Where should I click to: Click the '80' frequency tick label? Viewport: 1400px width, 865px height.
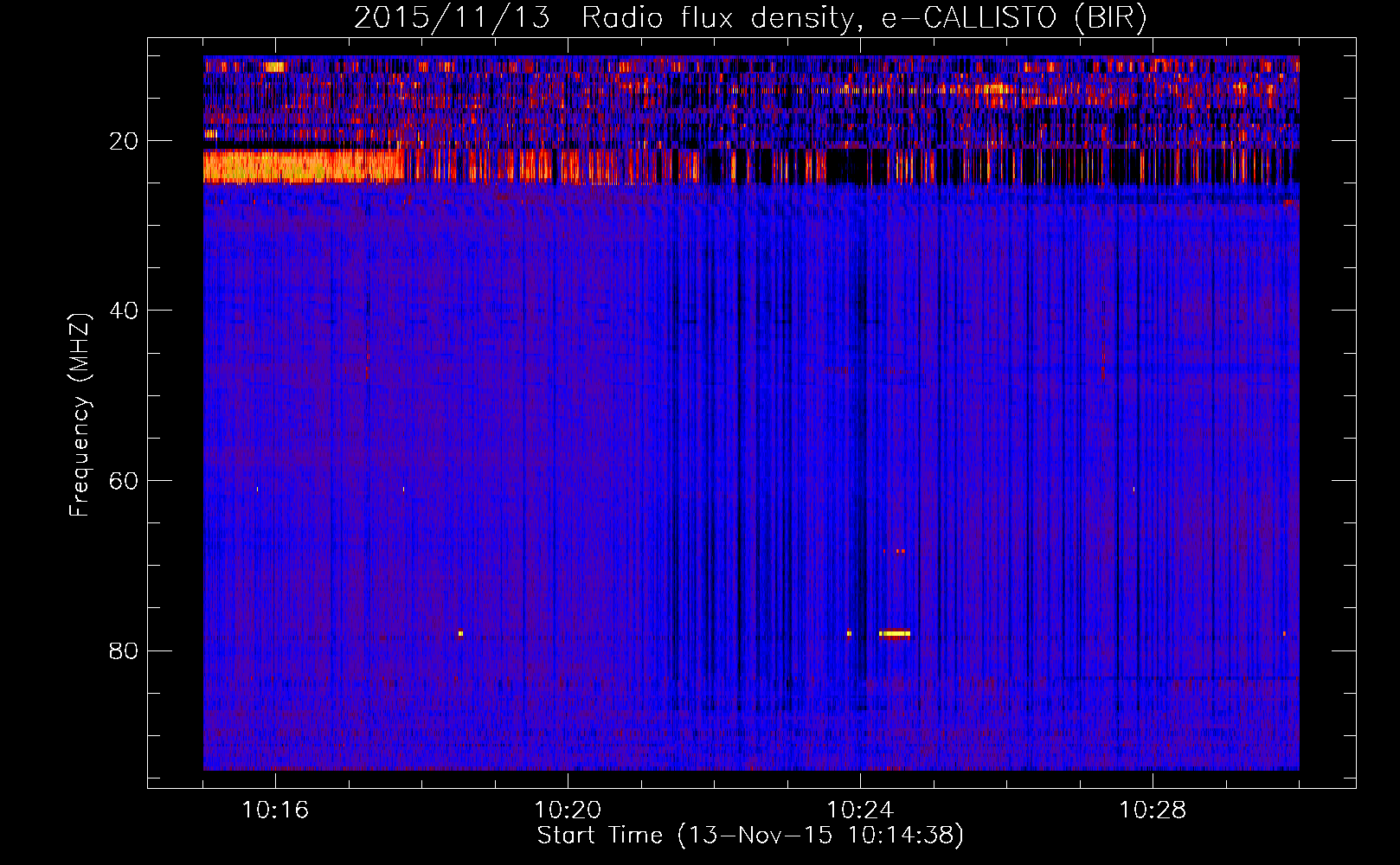[125, 650]
